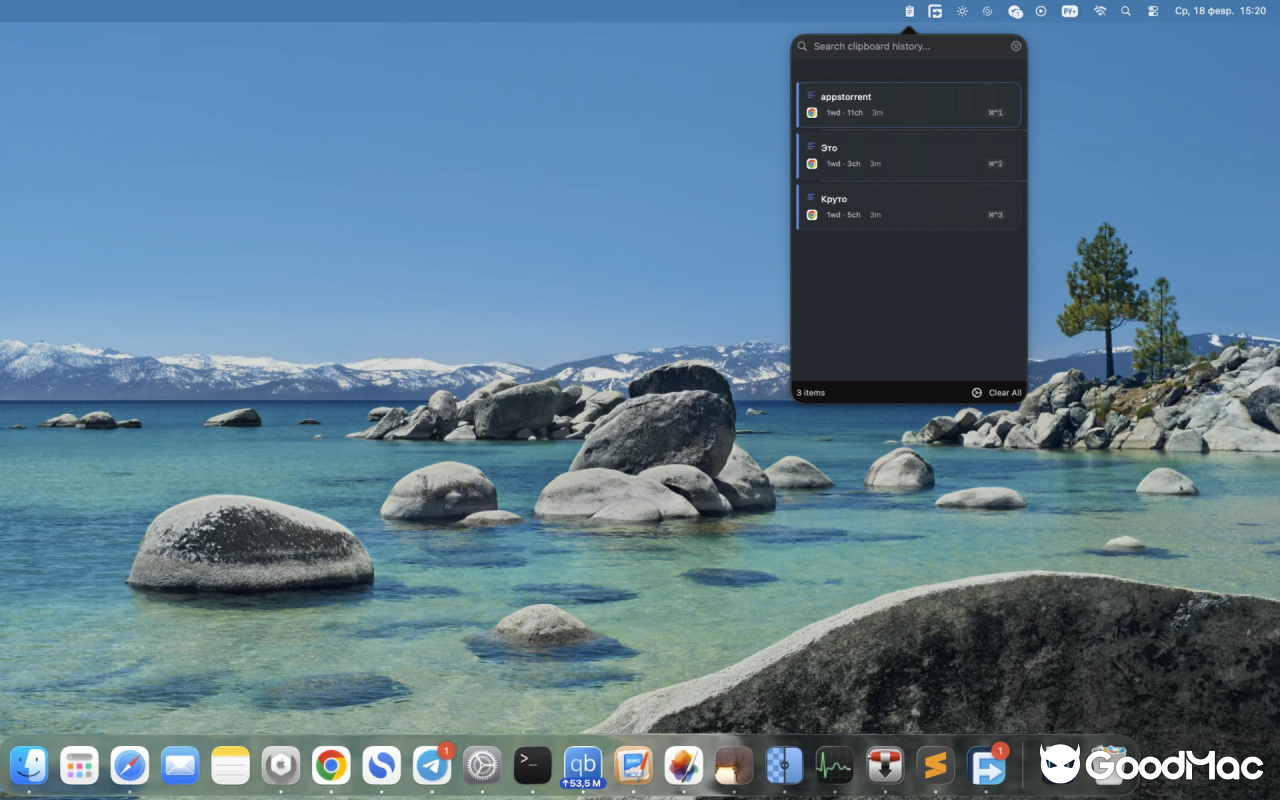Open System Settings from the Dock
This screenshot has width=1280, height=800.
[x=482, y=765]
